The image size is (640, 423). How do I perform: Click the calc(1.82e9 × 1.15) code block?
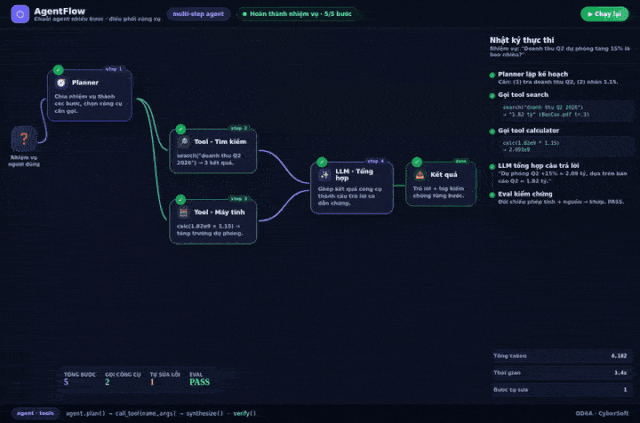(x=566, y=146)
